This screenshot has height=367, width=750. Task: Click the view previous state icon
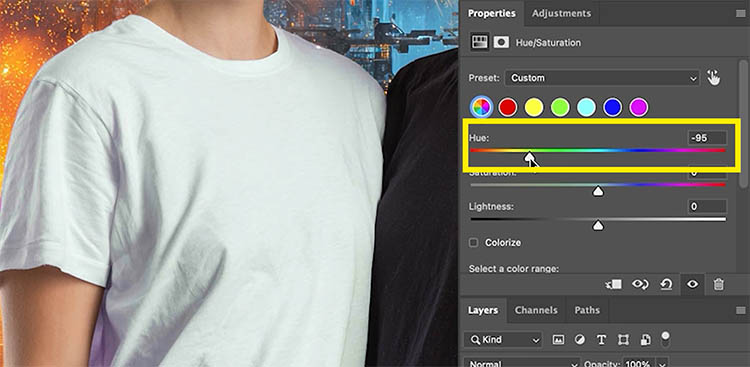[x=640, y=285]
